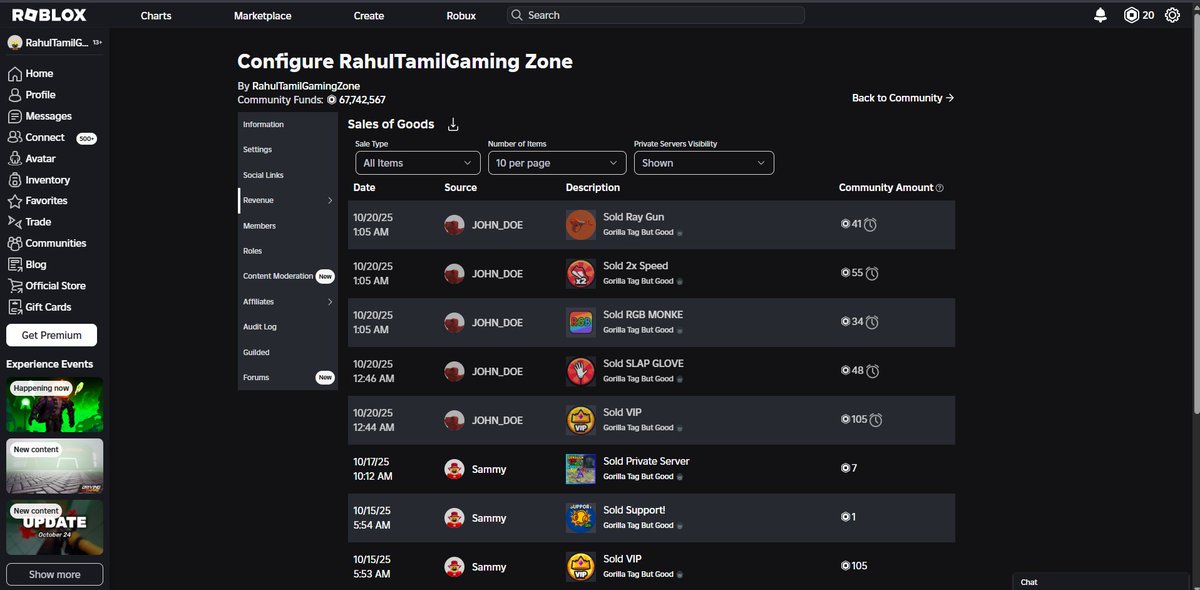The height and width of the screenshot is (590, 1200).
Task: Click the help icon beside Community Amount
Action: [939, 188]
